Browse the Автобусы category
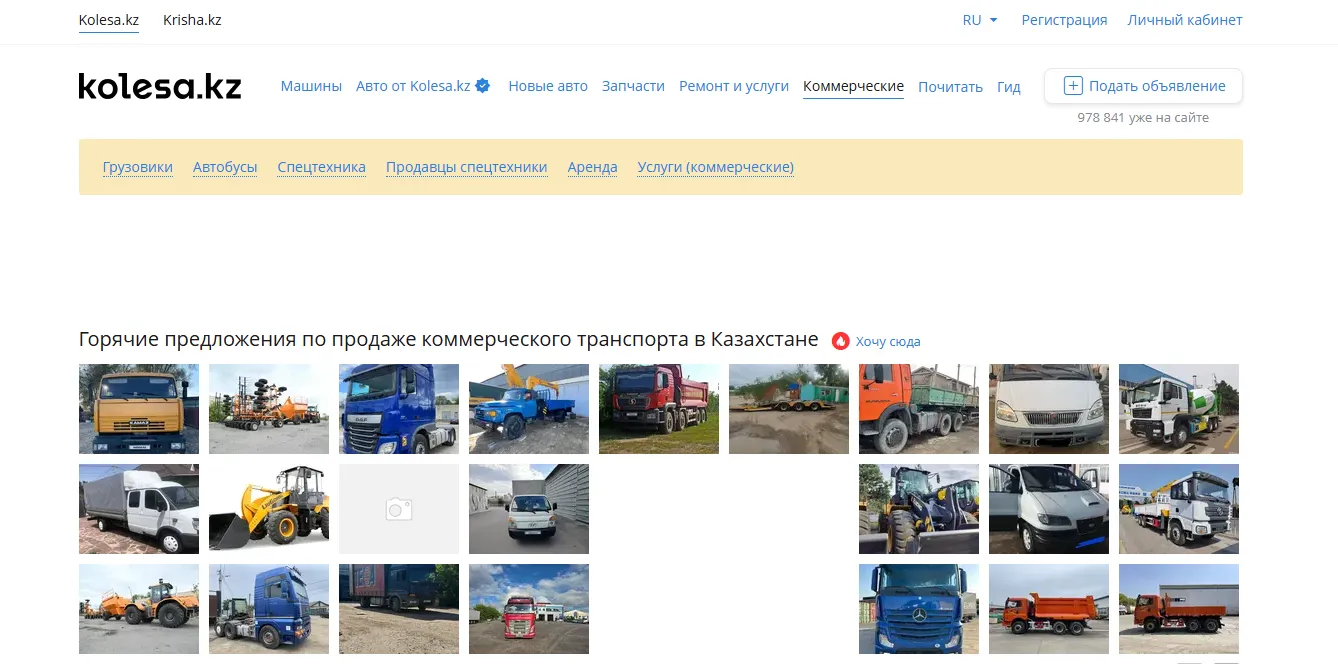Viewport: 1338px width, 664px height. (225, 167)
